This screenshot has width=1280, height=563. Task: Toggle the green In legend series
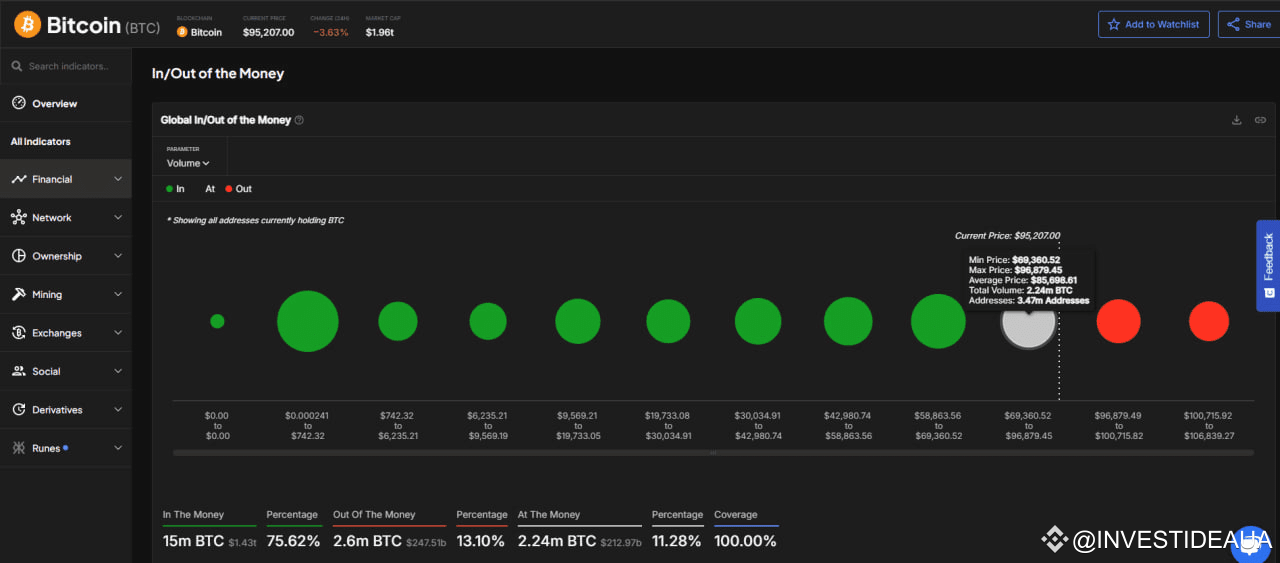tap(175, 189)
